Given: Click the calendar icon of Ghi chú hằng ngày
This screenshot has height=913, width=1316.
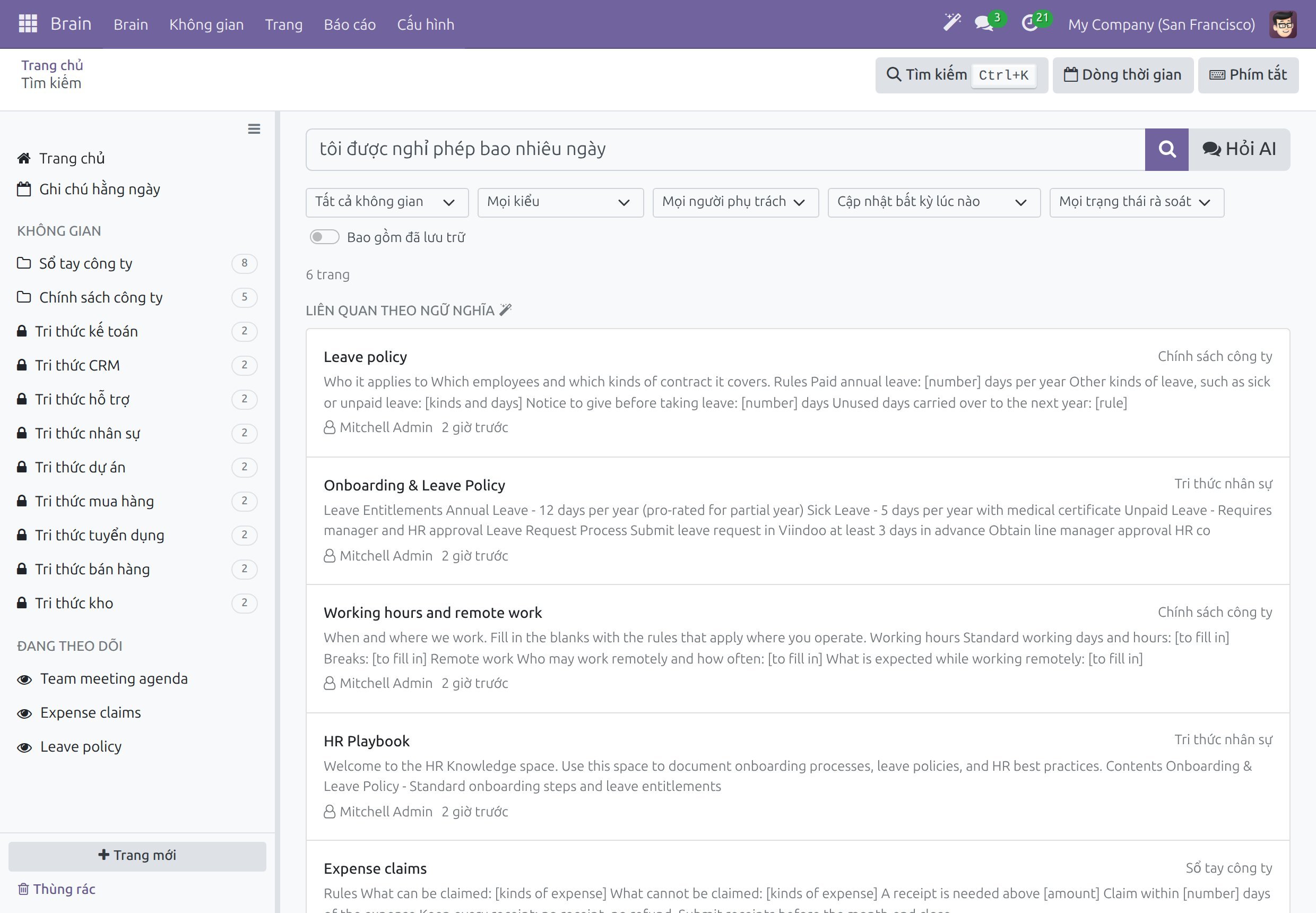Looking at the screenshot, I should point(23,189).
